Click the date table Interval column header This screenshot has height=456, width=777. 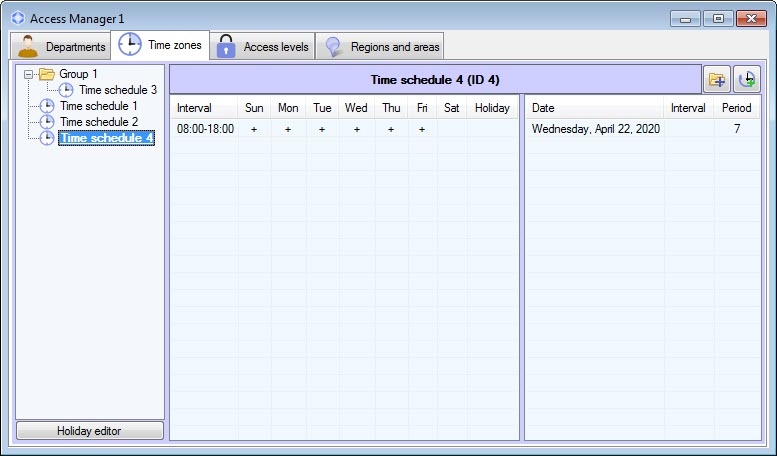coord(688,108)
